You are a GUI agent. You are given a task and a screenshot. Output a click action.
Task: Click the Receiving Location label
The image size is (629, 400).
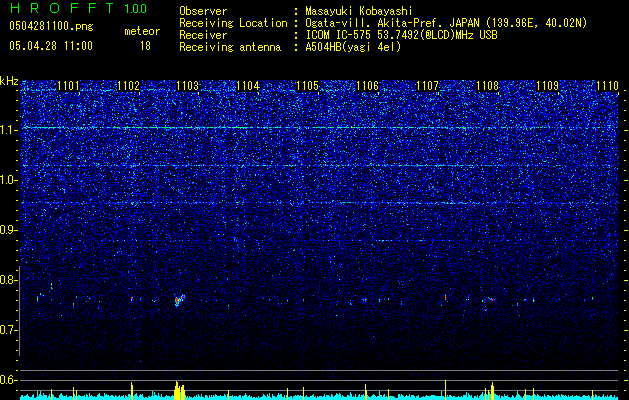(233, 23)
